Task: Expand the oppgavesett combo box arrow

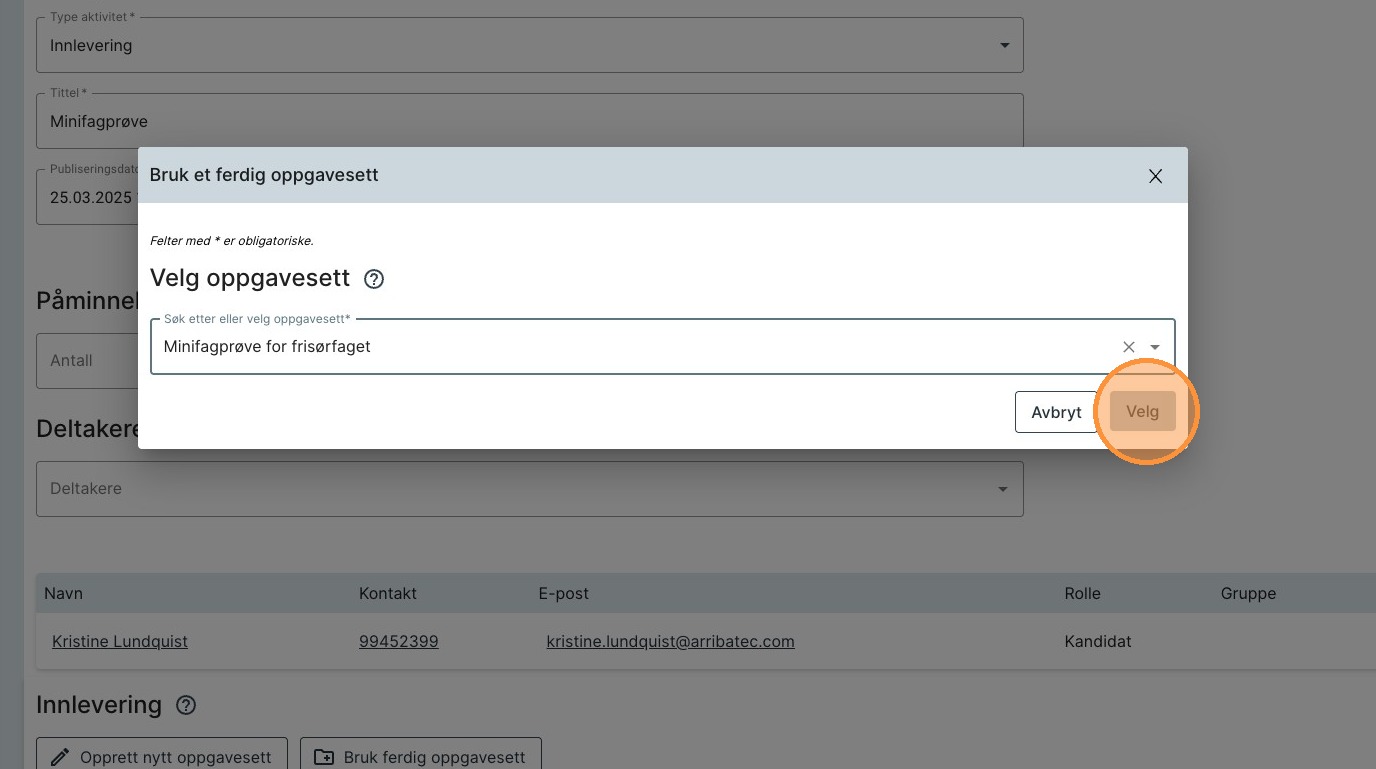Action: [x=1155, y=347]
